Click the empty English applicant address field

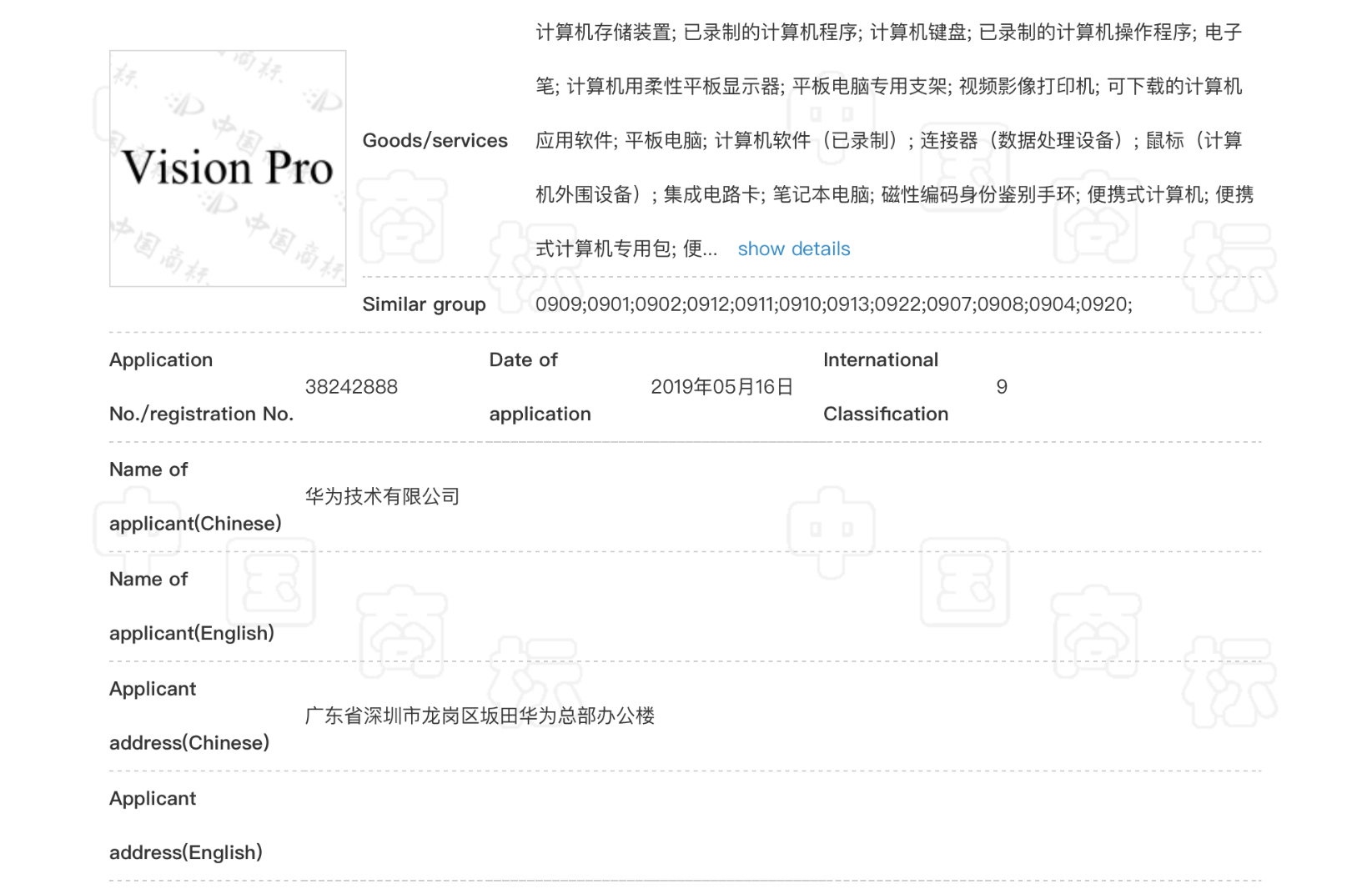point(782,826)
